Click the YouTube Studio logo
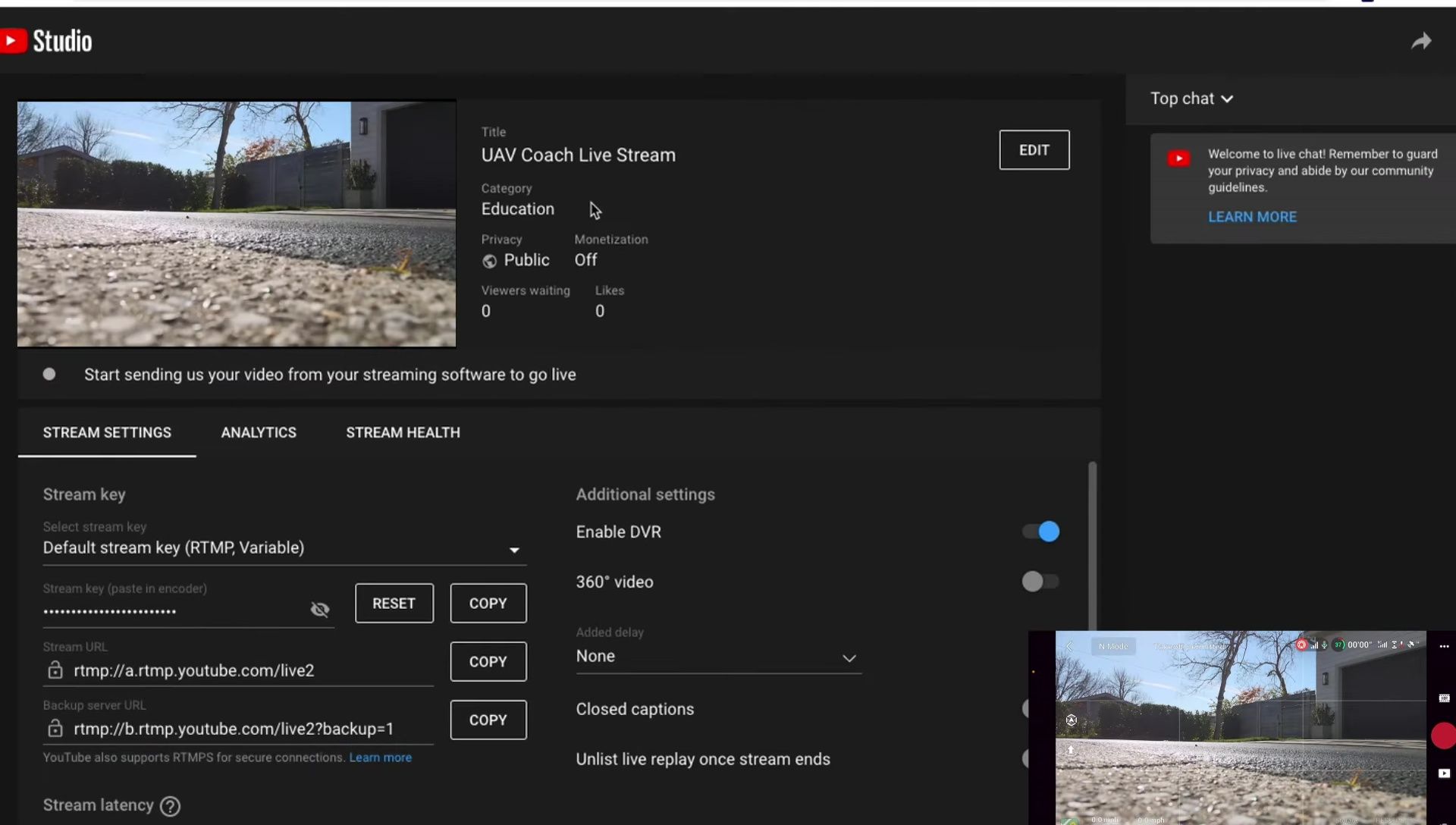 45,41
